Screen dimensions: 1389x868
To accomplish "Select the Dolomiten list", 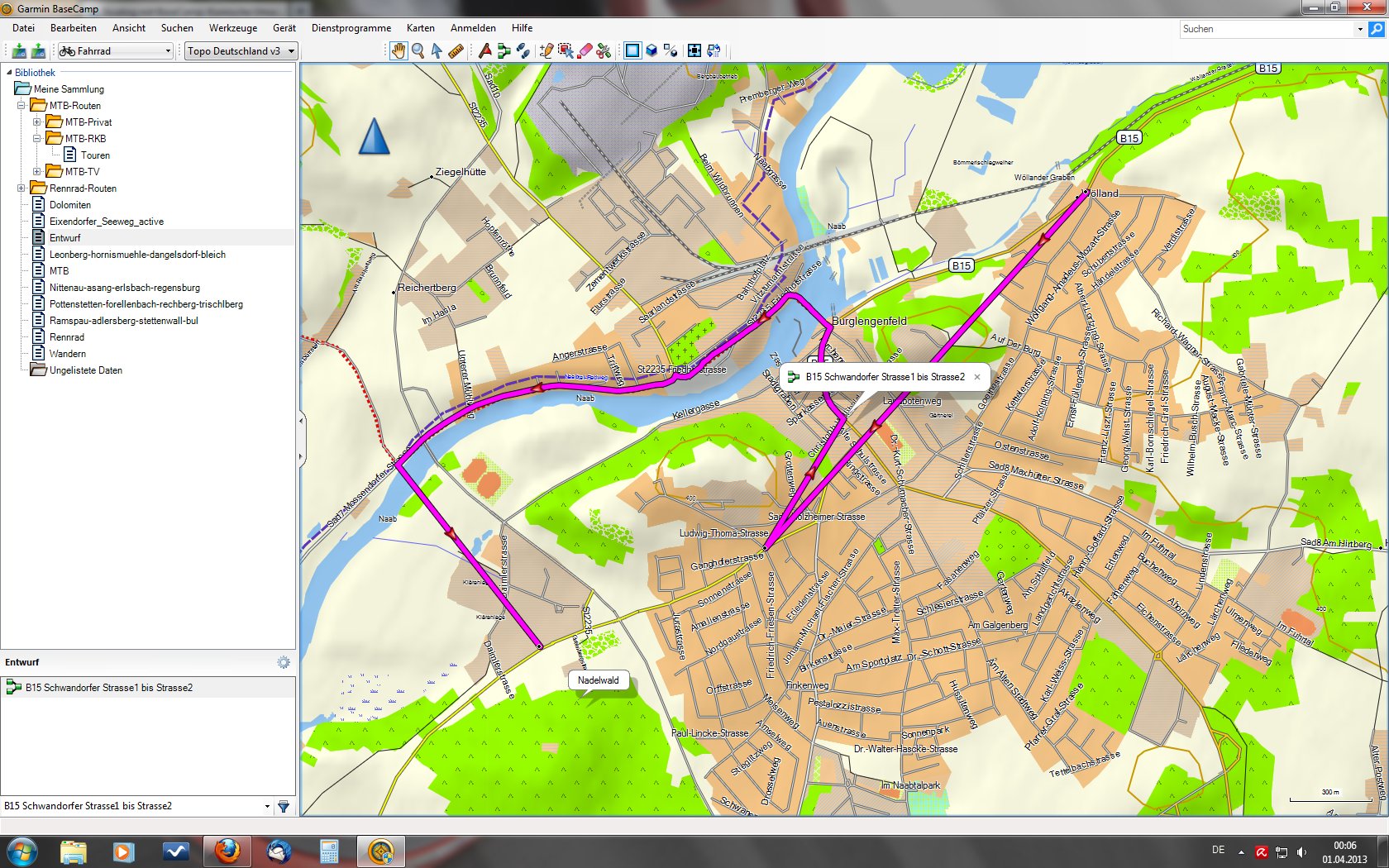I will (x=70, y=205).
